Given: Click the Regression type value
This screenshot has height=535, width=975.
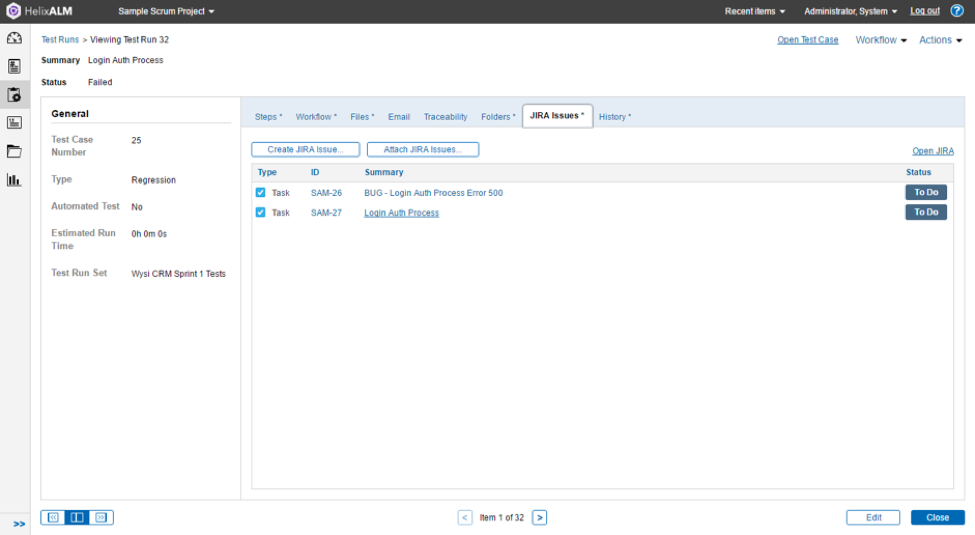Looking at the screenshot, I should pos(154,180).
